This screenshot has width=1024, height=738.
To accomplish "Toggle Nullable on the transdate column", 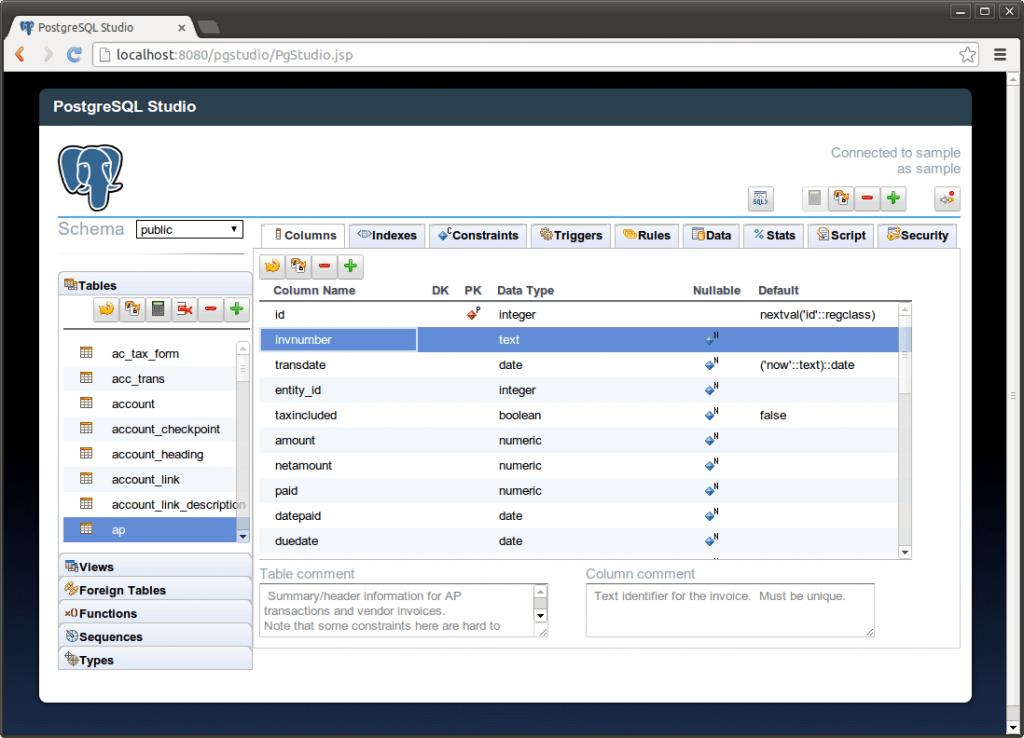I will click(710, 365).
